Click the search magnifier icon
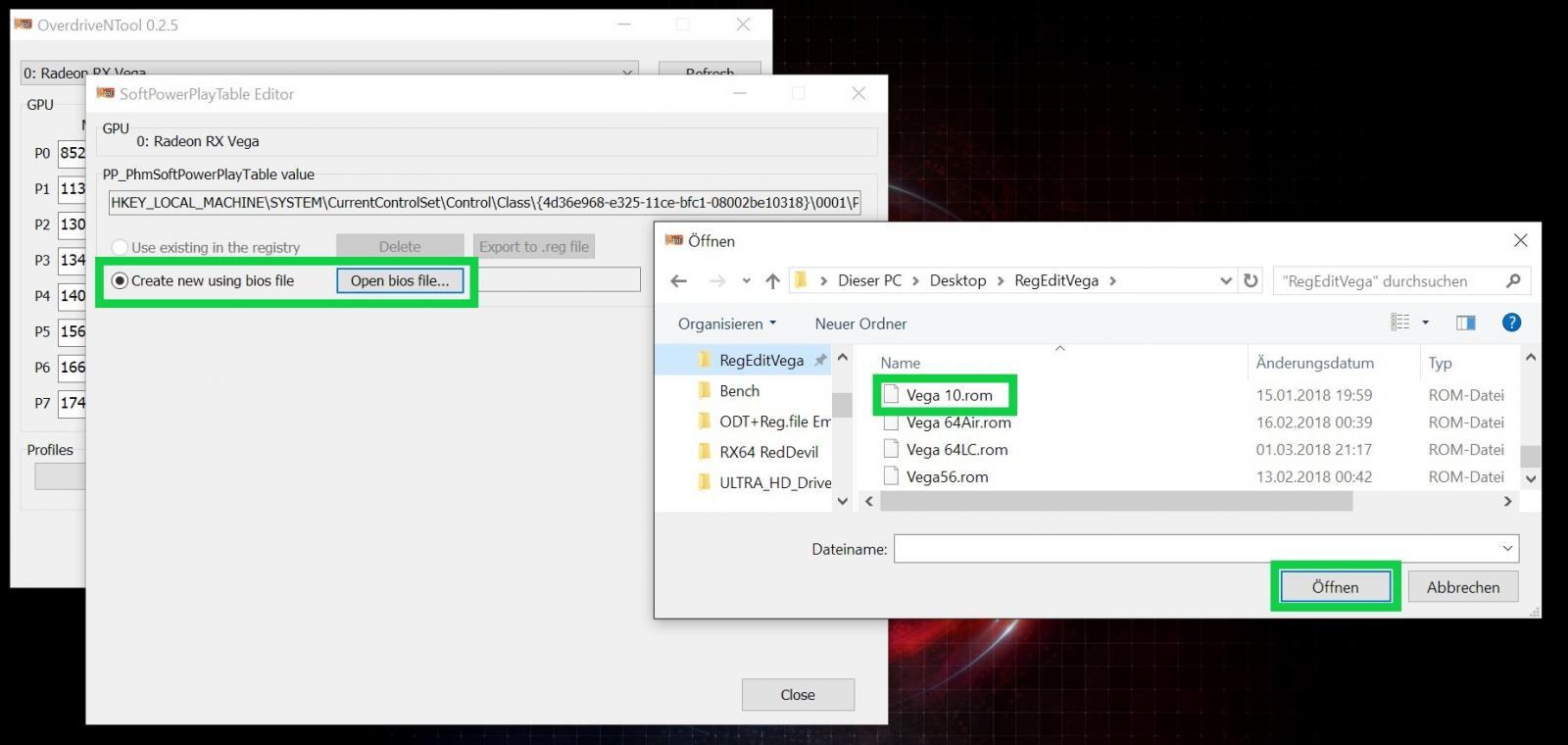Screen dimensions: 1568x745 click(x=1513, y=281)
